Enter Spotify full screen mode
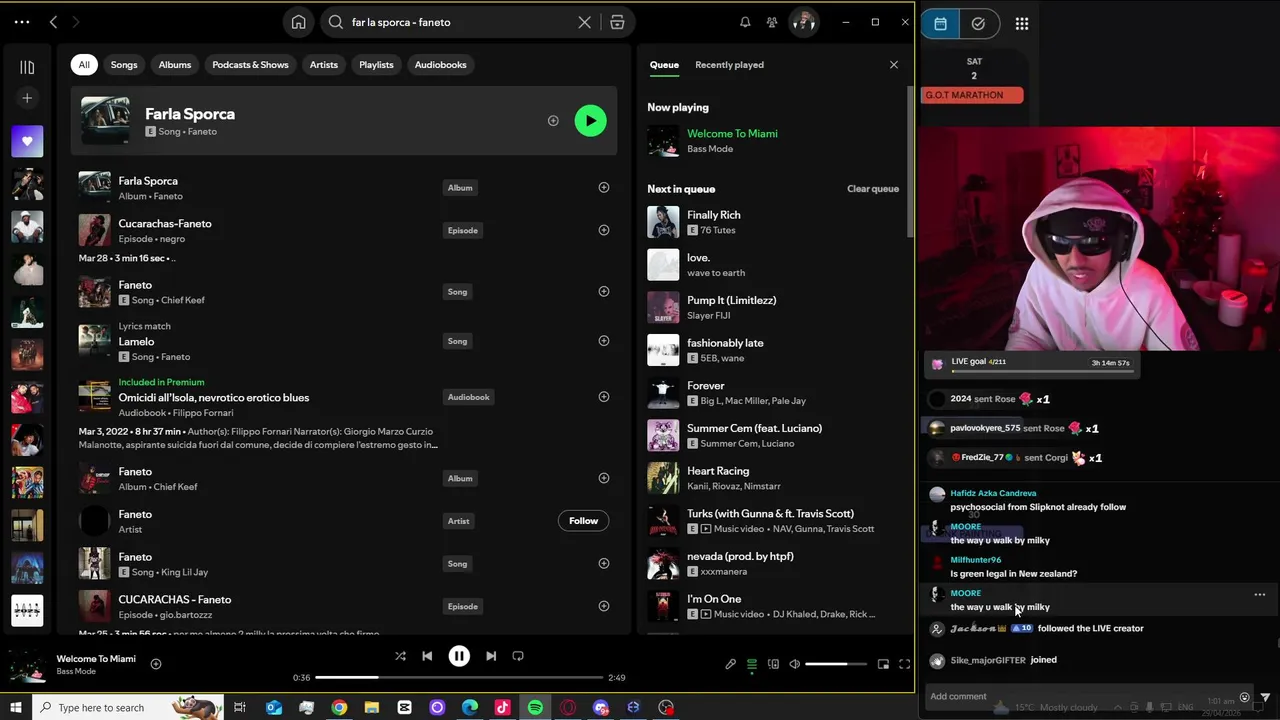This screenshot has width=1280, height=720. click(x=904, y=664)
